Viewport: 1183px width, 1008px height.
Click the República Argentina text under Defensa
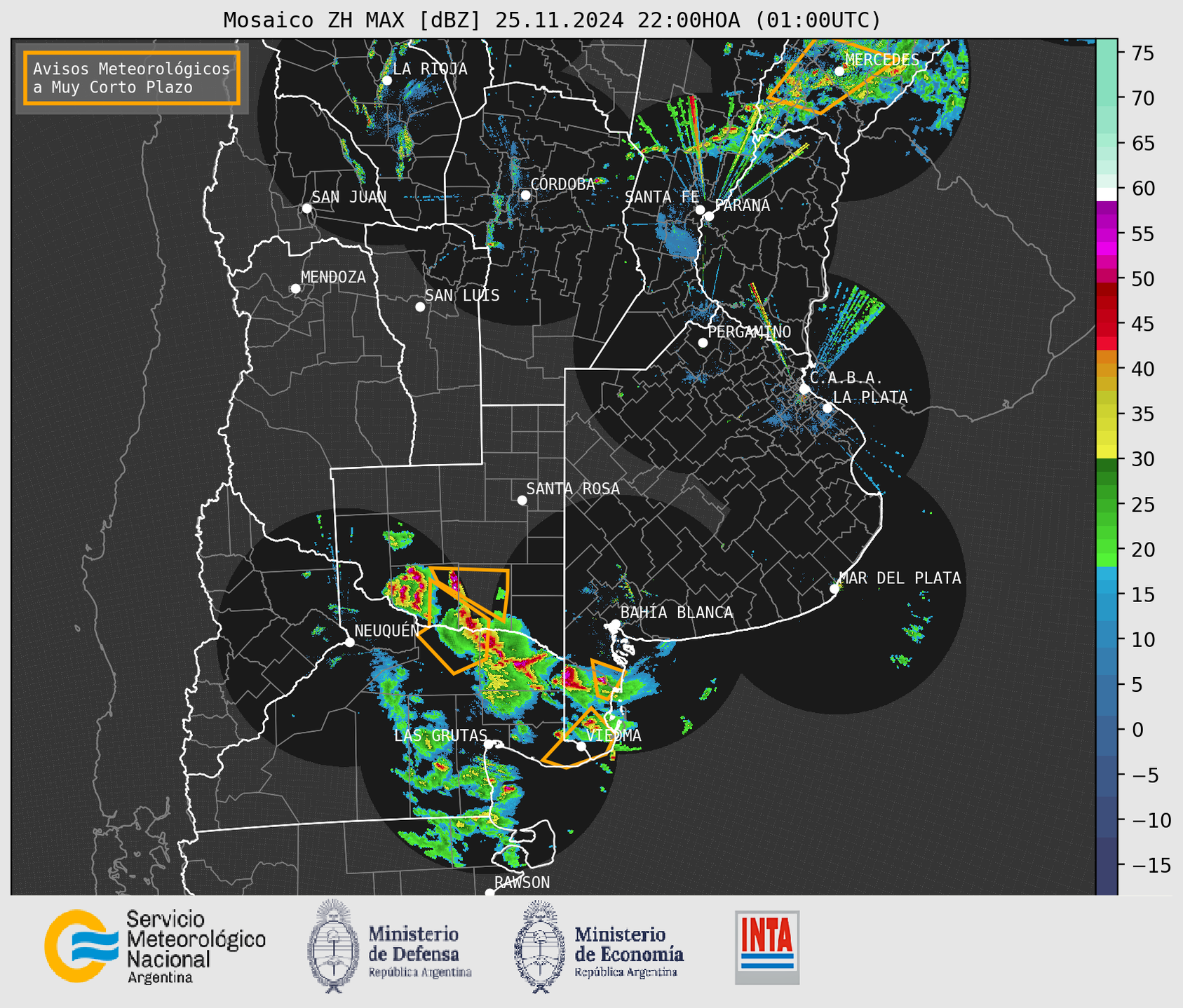click(420, 972)
